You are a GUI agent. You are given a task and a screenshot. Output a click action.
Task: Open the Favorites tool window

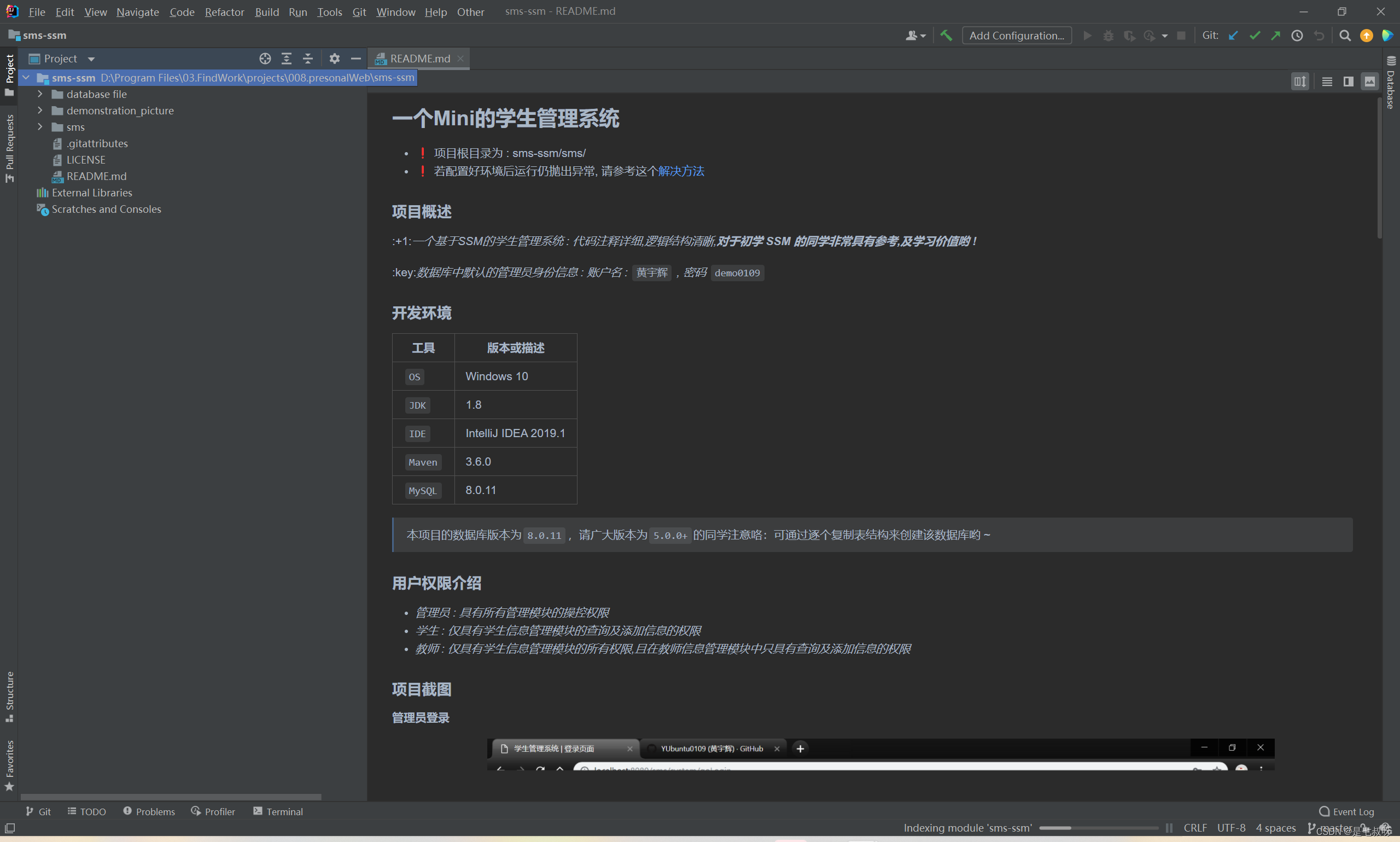9,765
